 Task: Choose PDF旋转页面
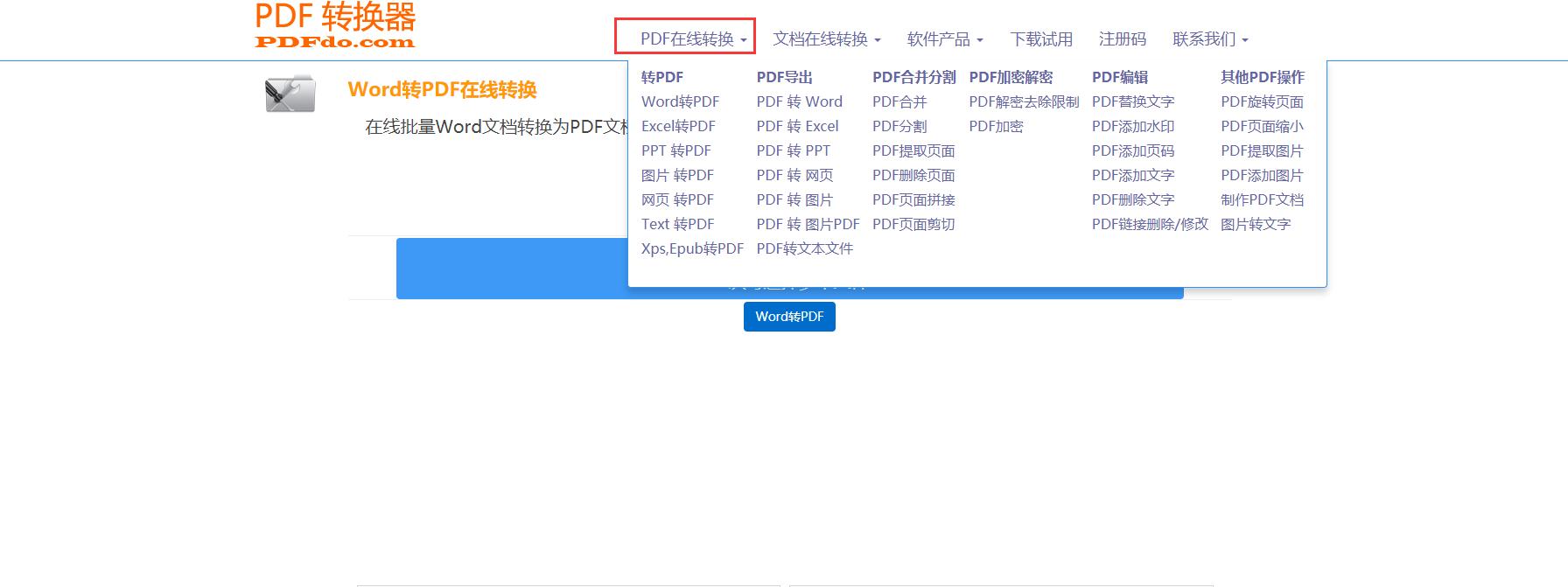pyautogui.click(x=1262, y=101)
